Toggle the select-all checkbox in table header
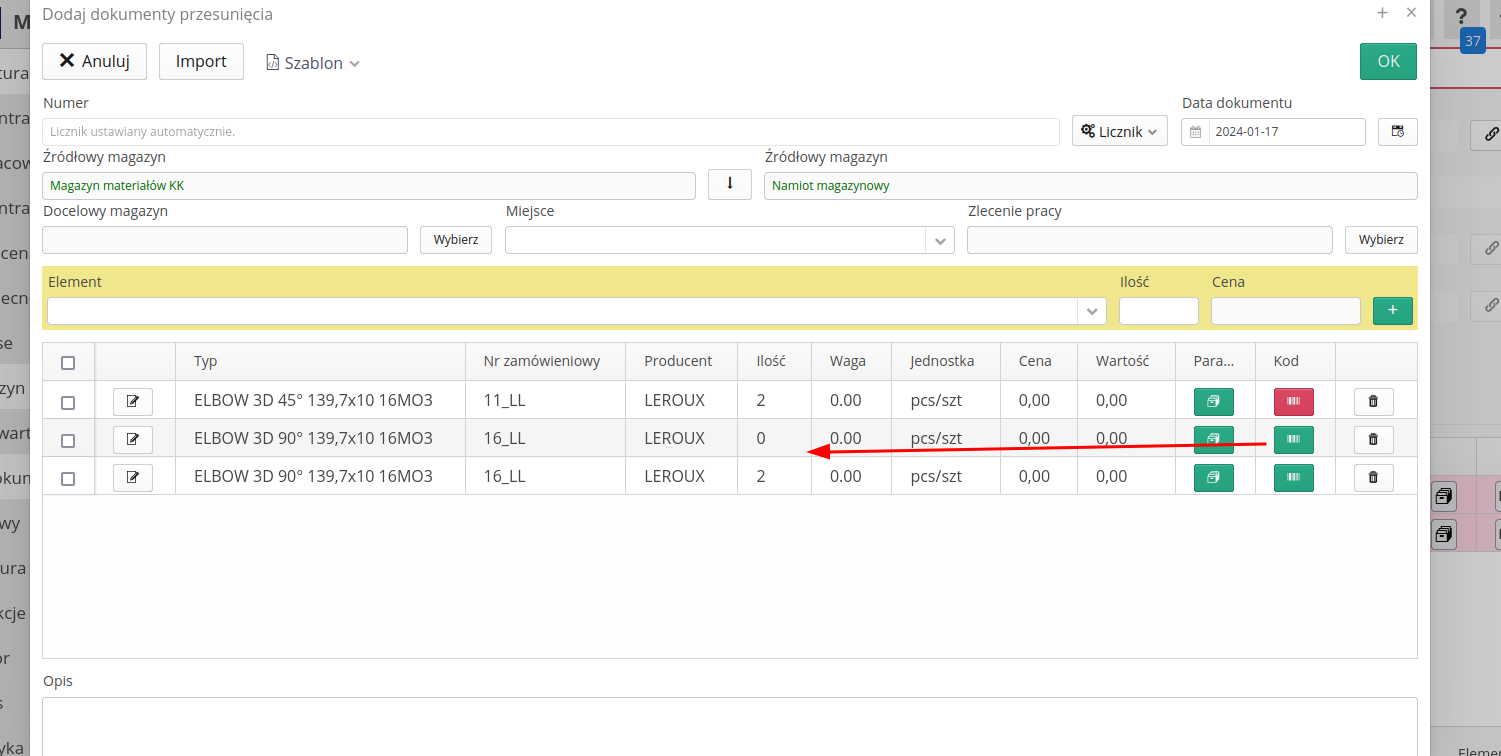 [x=68, y=362]
